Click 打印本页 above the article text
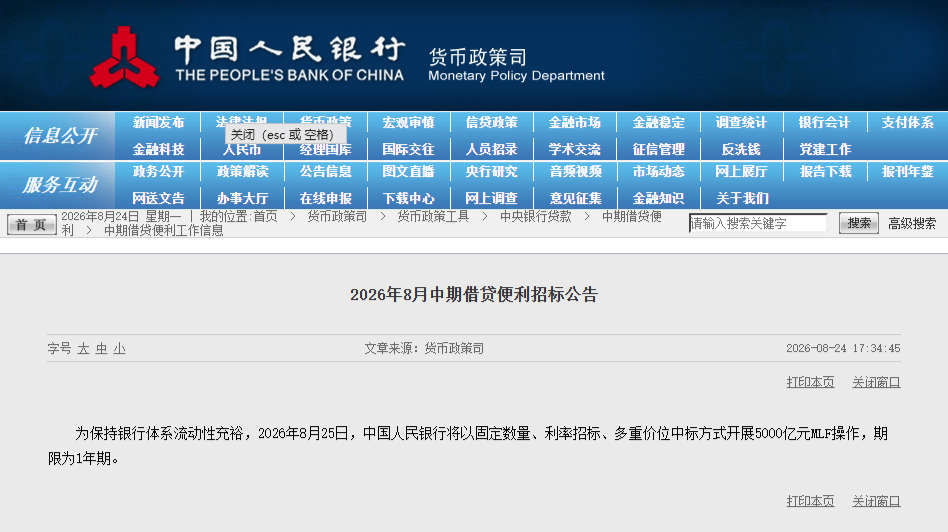This screenshot has height=532, width=948. 810,382
